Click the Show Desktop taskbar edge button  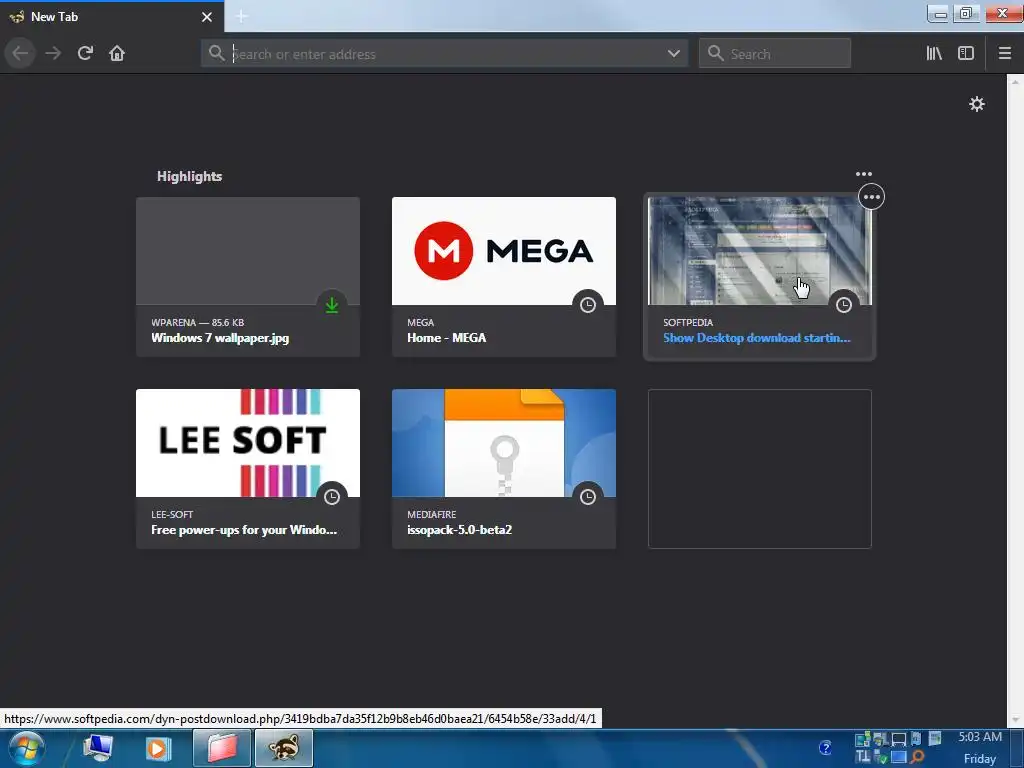[x=1017, y=748]
